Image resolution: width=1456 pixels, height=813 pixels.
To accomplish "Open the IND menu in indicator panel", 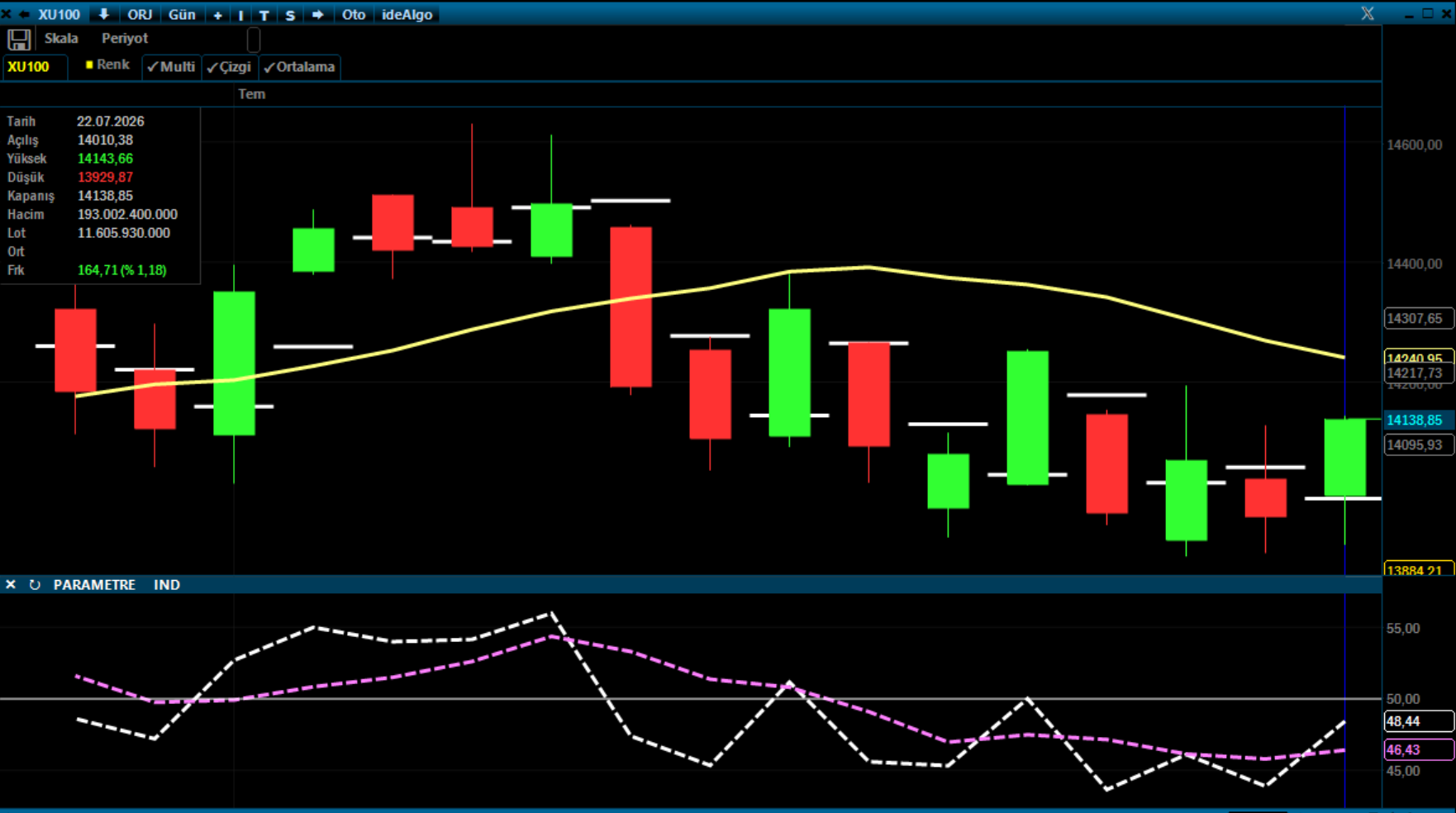I will 167,584.
